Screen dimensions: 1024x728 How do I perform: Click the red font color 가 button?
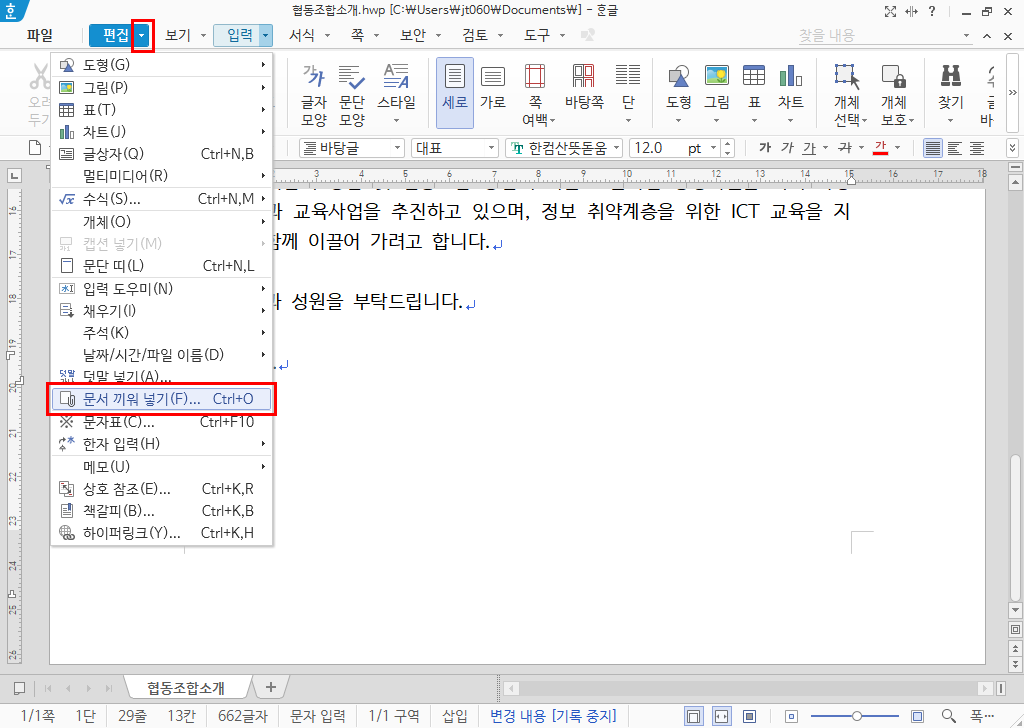[x=880, y=148]
